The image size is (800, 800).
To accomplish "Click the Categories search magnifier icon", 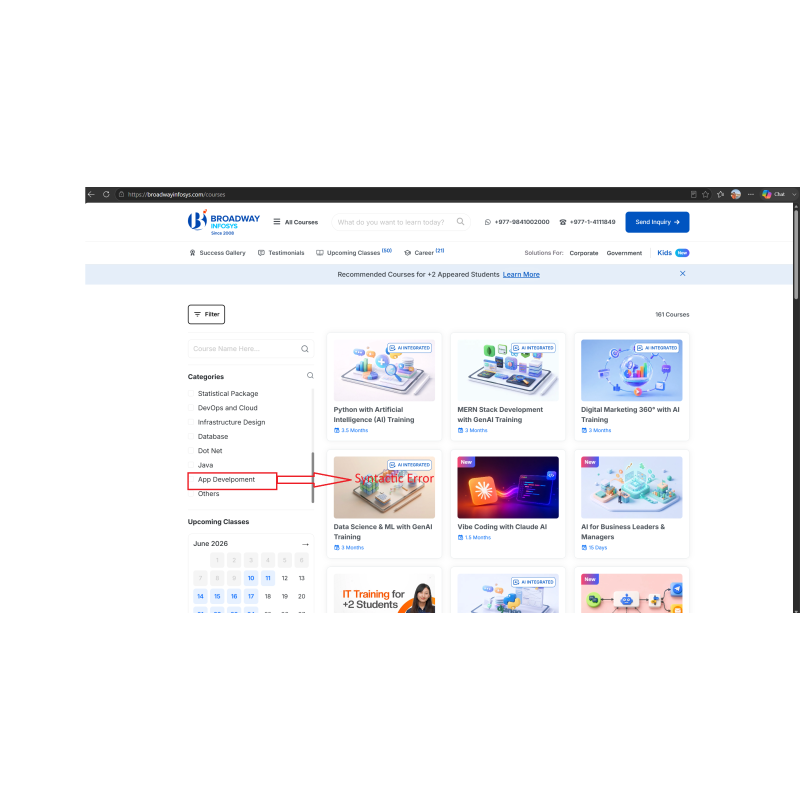I will pyautogui.click(x=310, y=376).
